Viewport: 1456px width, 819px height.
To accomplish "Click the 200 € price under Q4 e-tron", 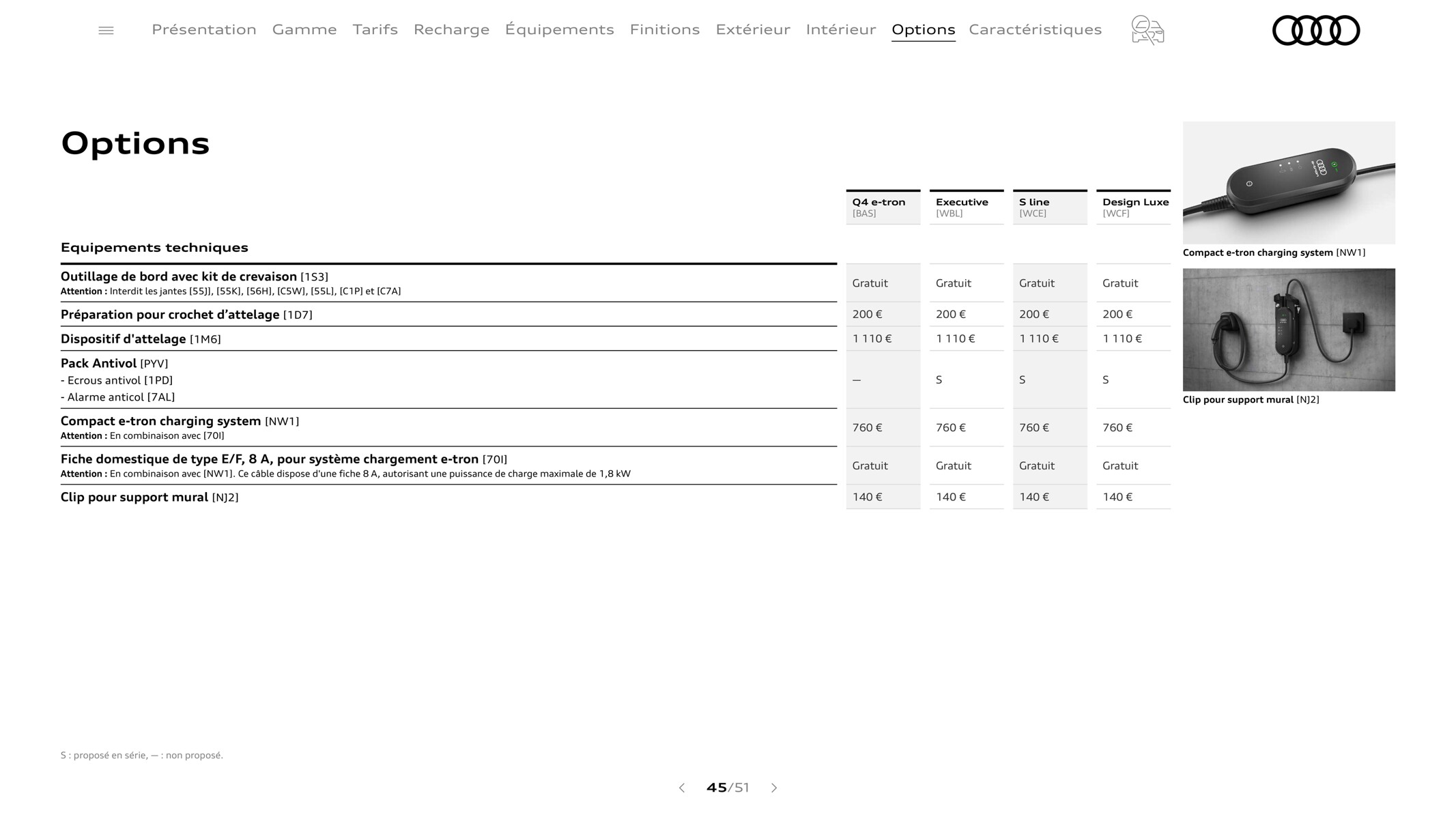I will click(867, 315).
